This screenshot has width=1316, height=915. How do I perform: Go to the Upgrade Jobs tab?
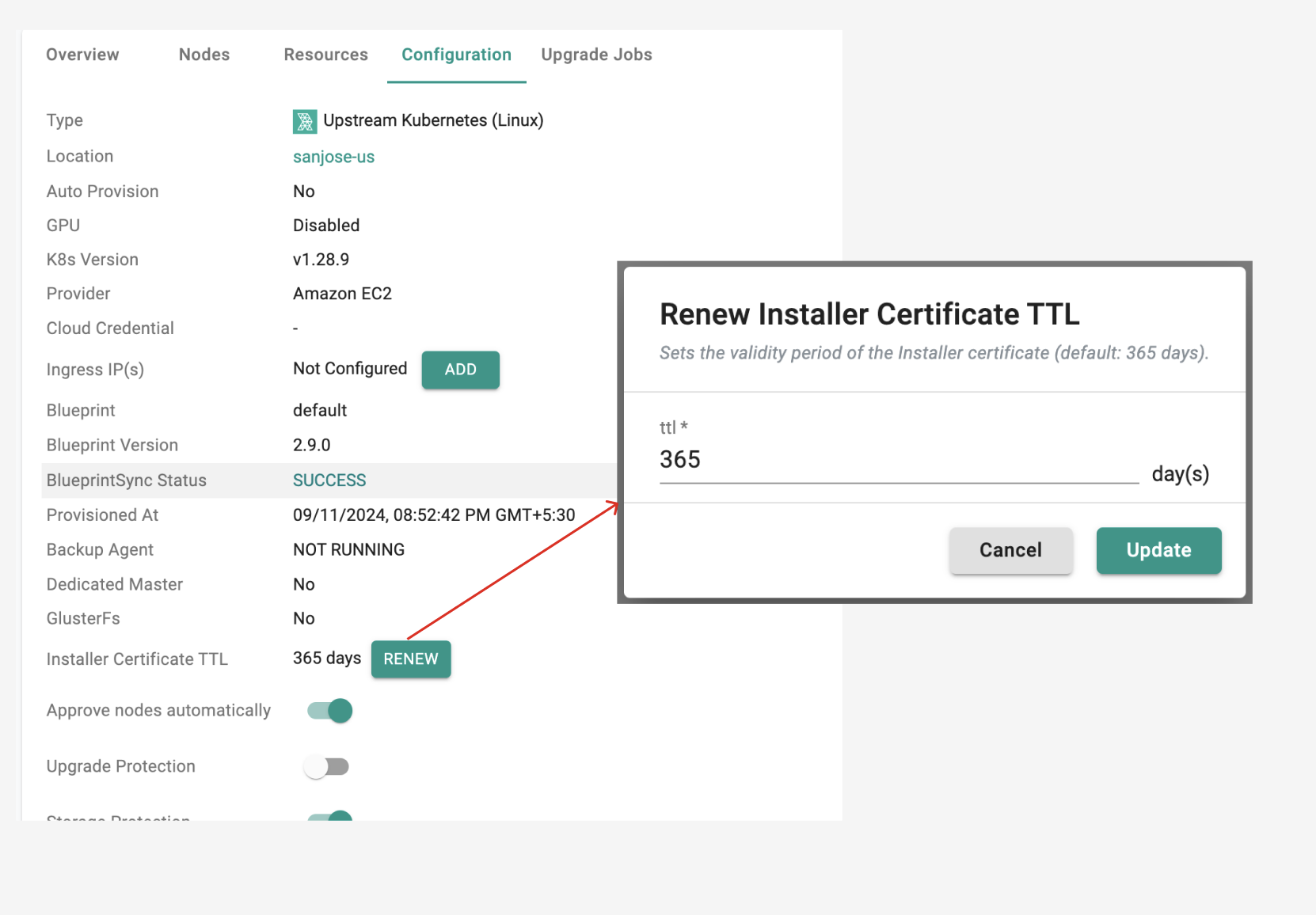596,55
